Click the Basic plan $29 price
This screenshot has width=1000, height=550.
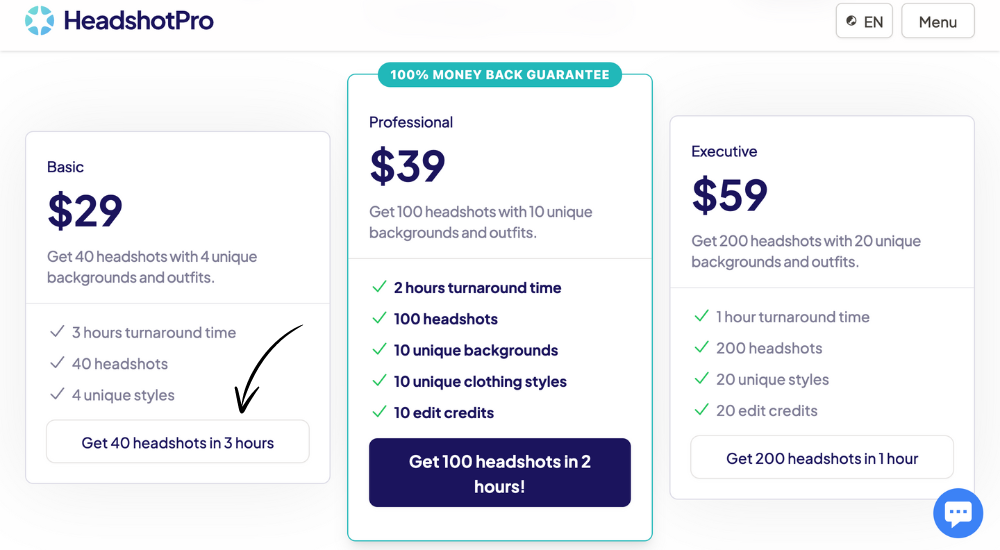coord(85,211)
